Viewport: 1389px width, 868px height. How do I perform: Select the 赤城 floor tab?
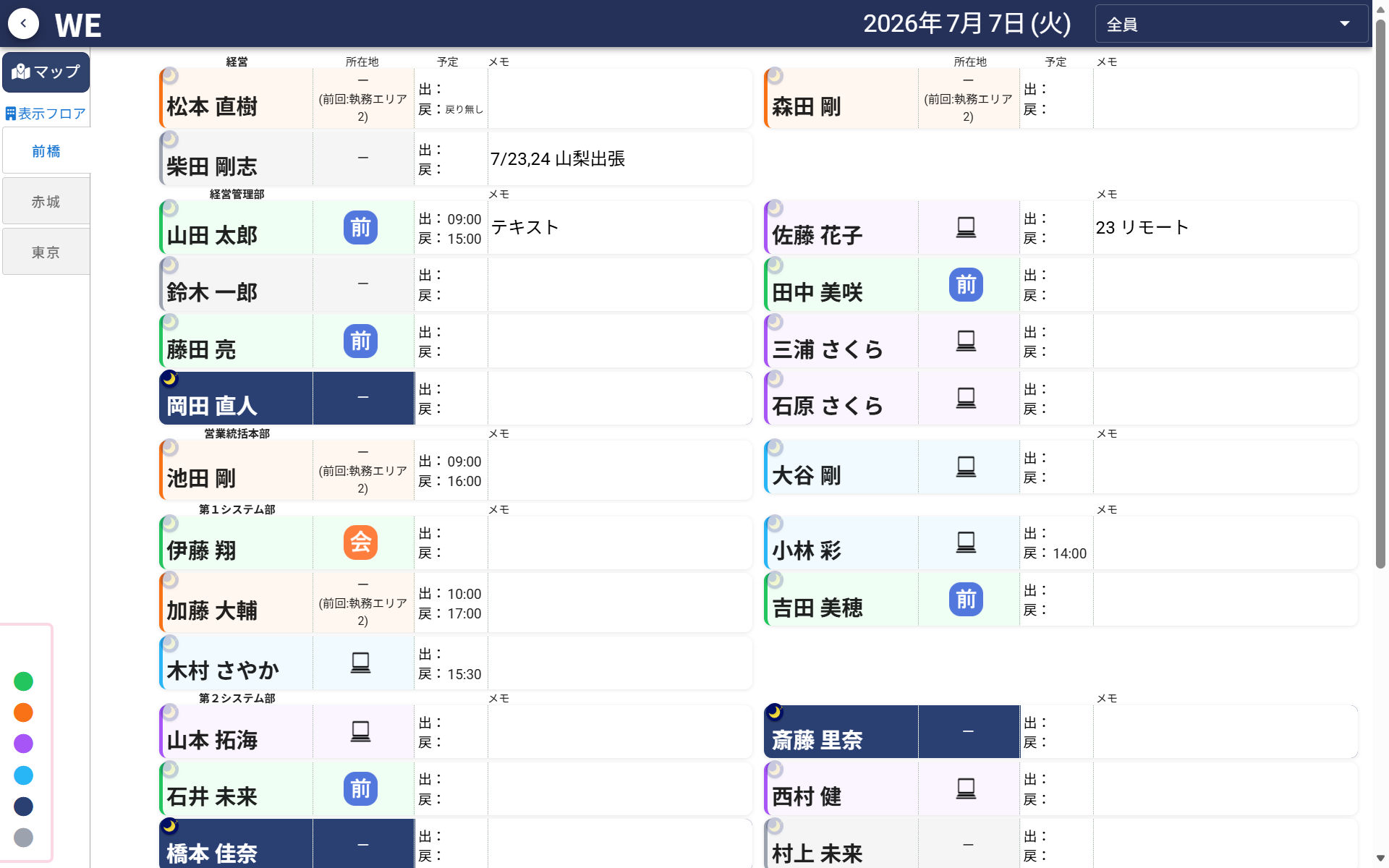[x=46, y=201]
